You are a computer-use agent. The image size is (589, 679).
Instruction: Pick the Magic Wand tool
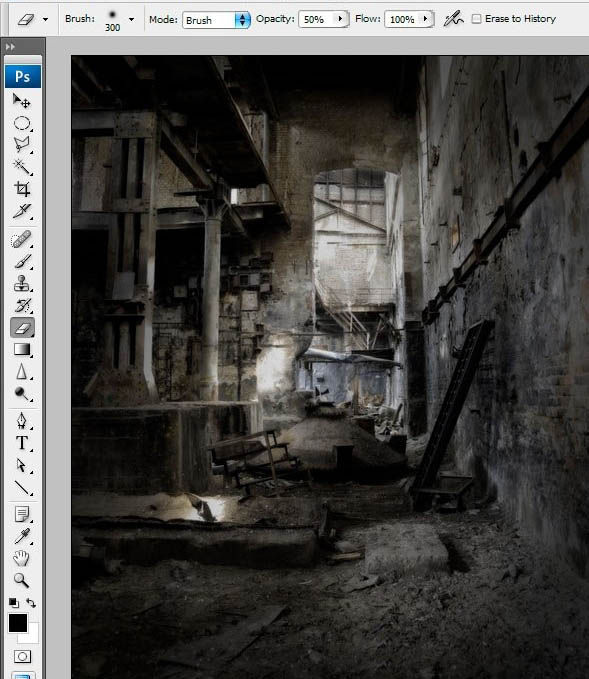tap(22, 167)
